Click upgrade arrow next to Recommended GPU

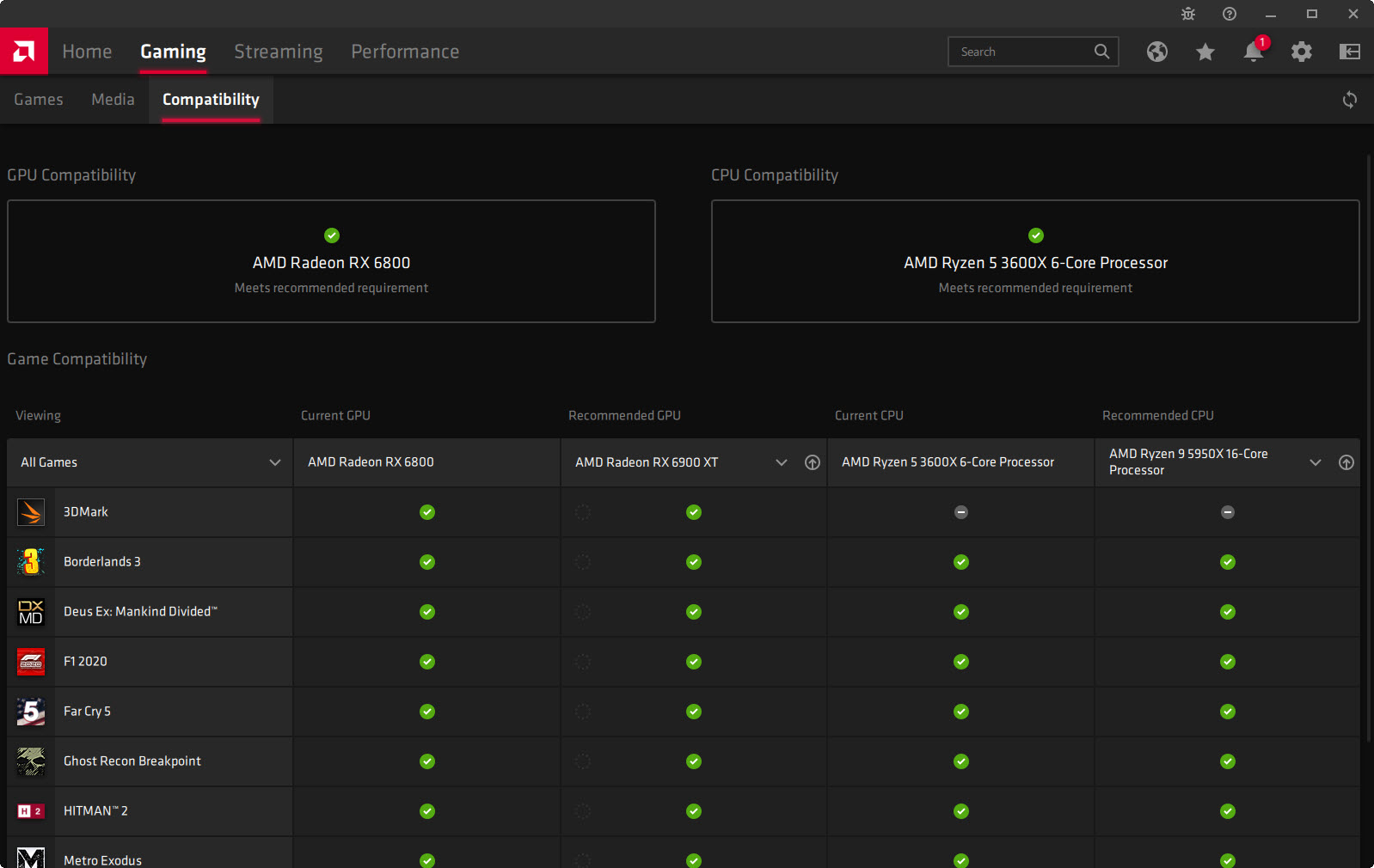click(x=812, y=462)
